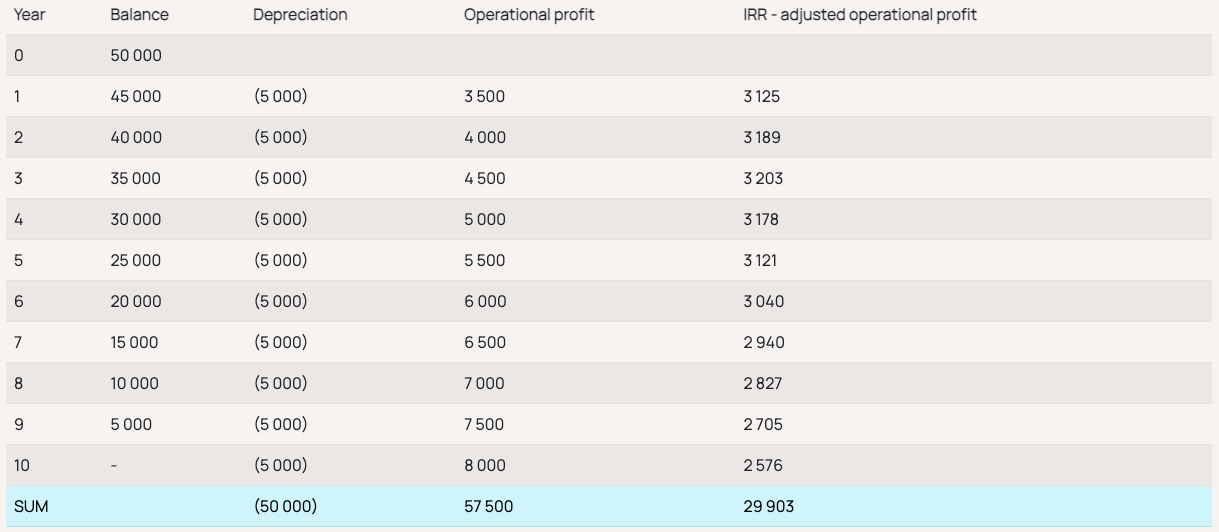Select the balance cell 25 000
This screenshot has height=532, width=1219.
click(x=136, y=261)
